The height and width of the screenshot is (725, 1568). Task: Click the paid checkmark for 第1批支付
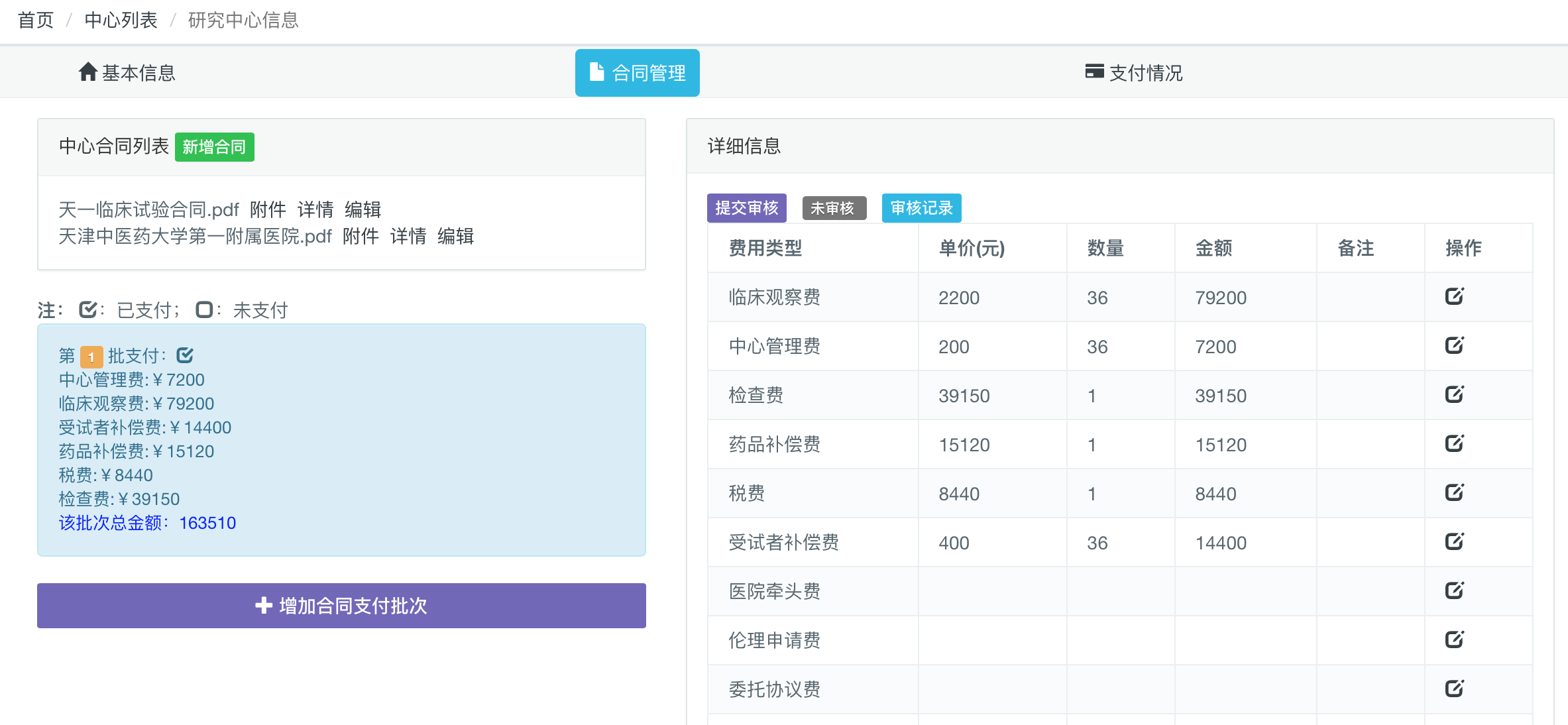click(185, 355)
